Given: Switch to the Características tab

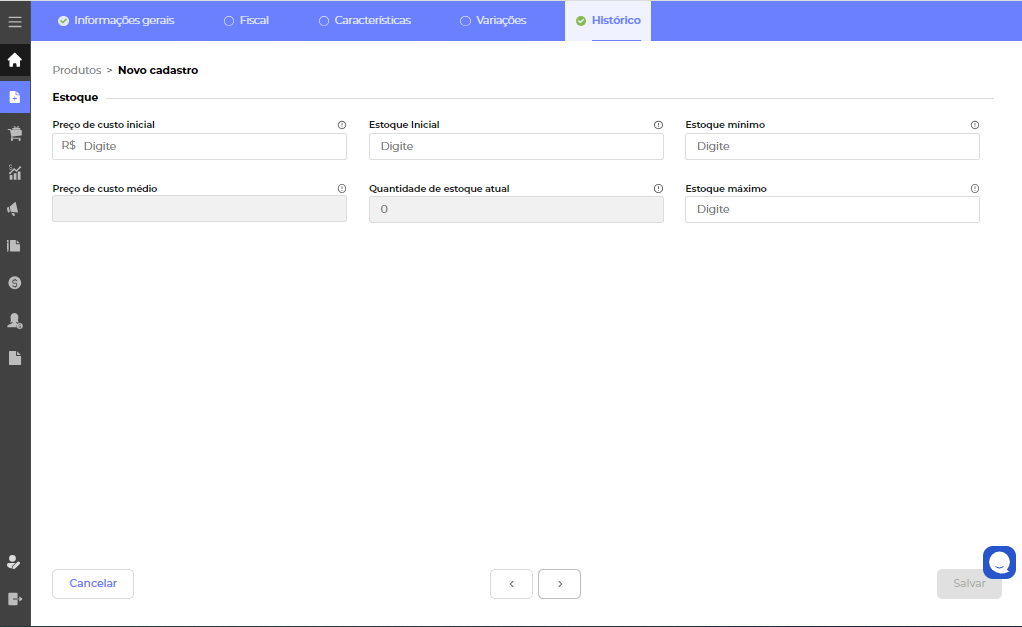Looking at the screenshot, I should (x=365, y=20).
